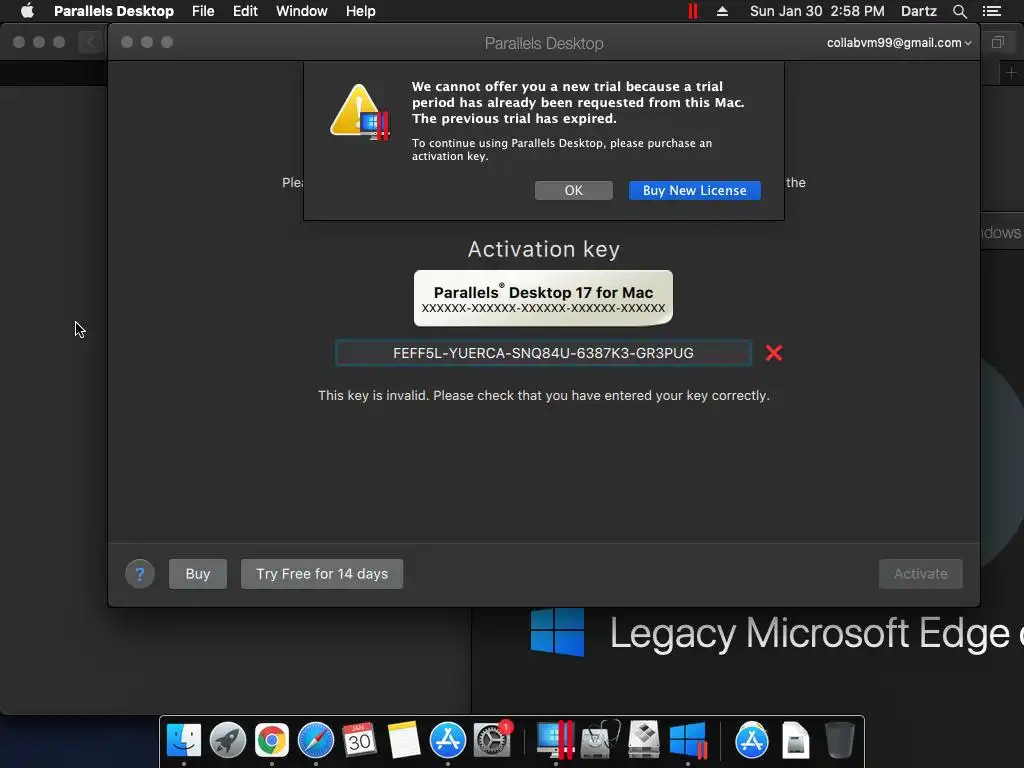This screenshot has height=768, width=1024.
Task: Click Parallels status icon in menu bar
Action: [693, 11]
